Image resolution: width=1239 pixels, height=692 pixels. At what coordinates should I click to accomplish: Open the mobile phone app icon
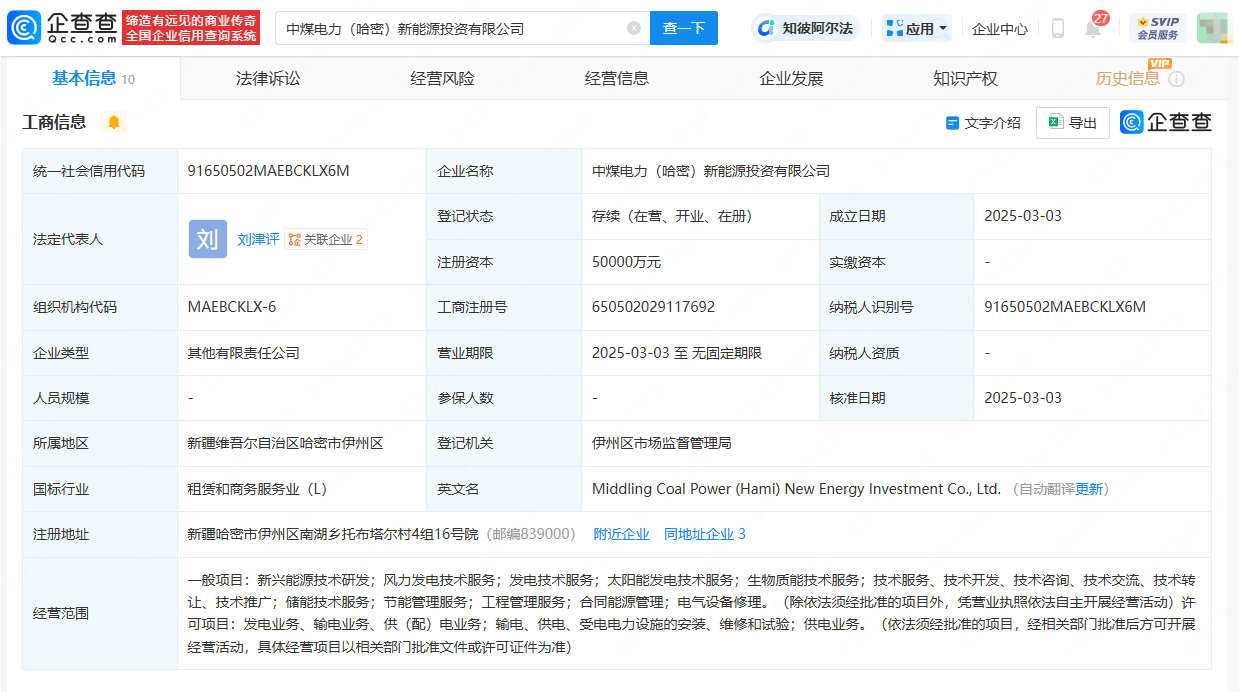point(1057,28)
